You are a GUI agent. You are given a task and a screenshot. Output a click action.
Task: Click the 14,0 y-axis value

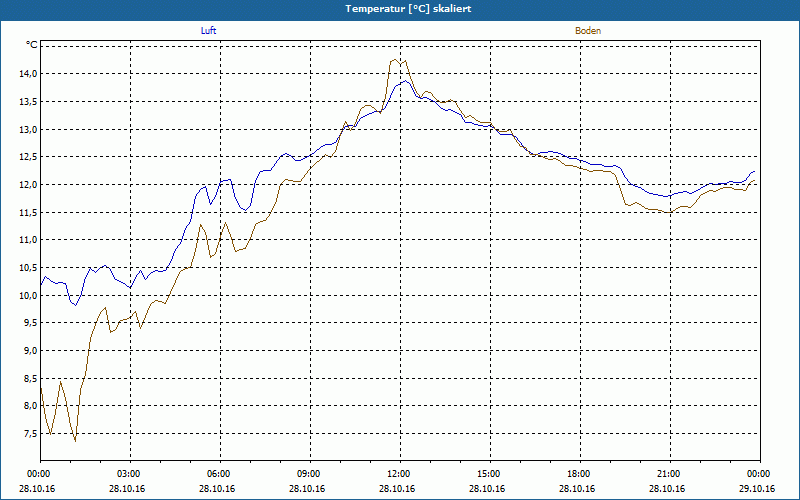pyautogui.click(x=29, y=73)
